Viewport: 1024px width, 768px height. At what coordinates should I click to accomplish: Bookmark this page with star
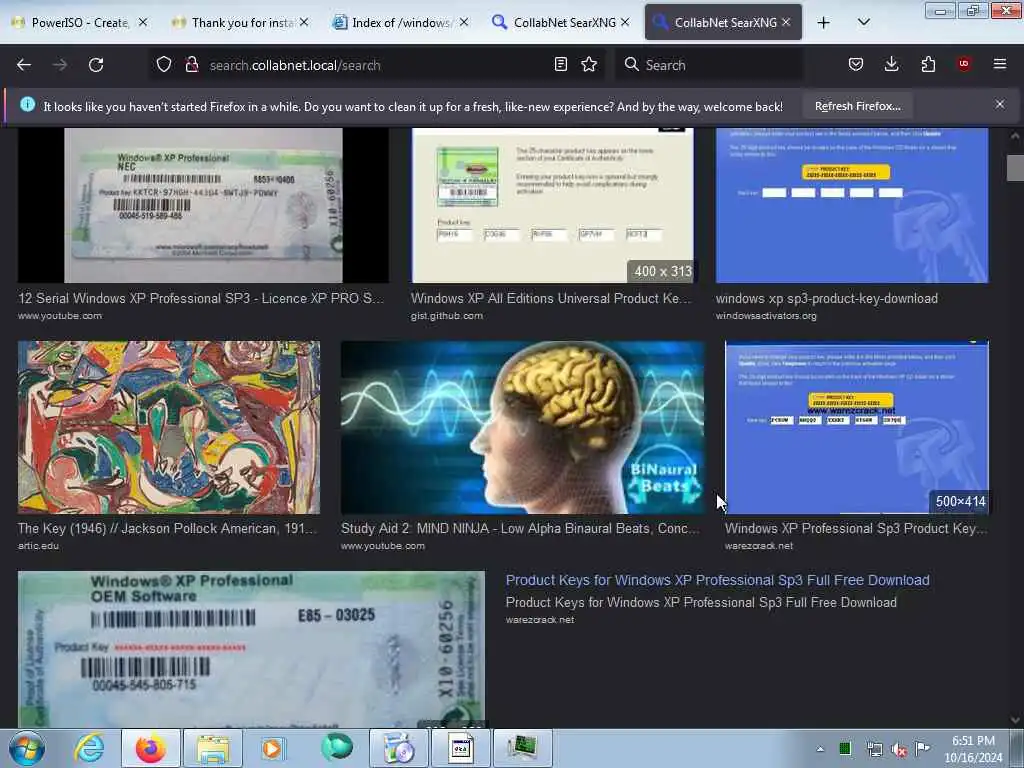[589, 64]
